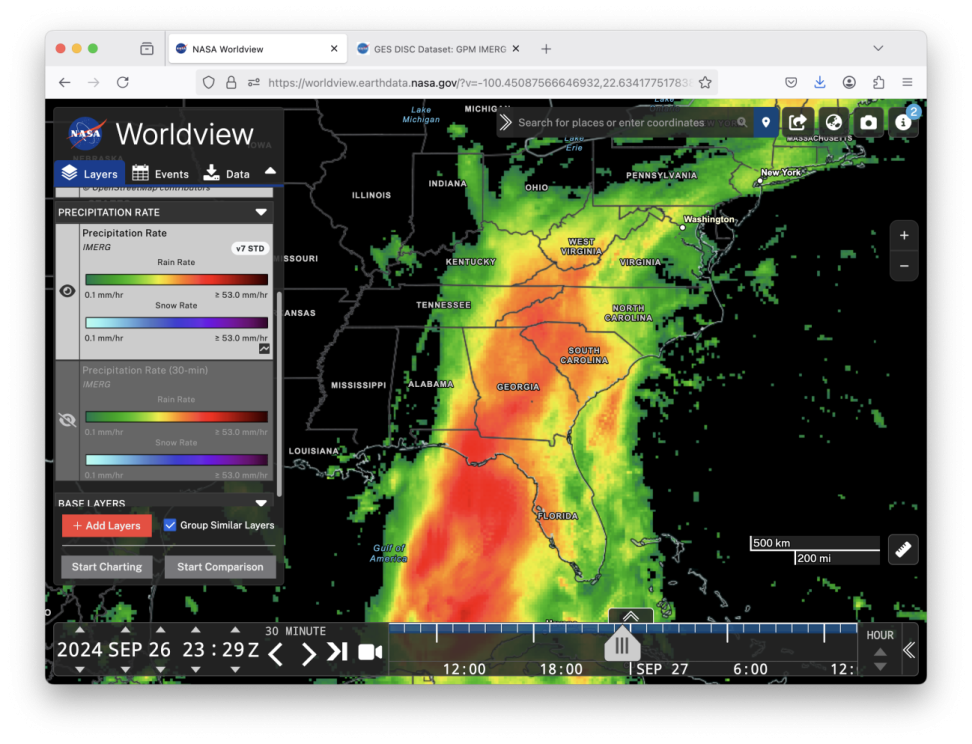This screenshot has height=744, width=972.
Task: Click Start Charting button
Action: pos(107,567)
